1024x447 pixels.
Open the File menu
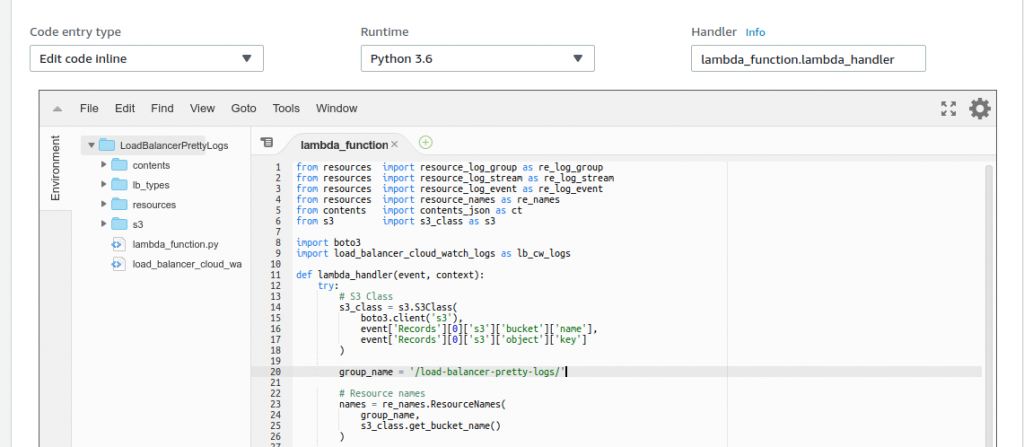(x=89, y=108)
